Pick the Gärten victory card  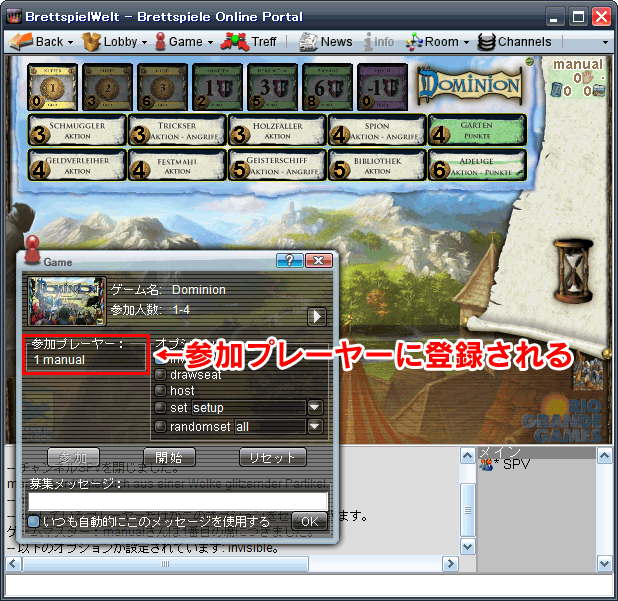click(477, 130)
